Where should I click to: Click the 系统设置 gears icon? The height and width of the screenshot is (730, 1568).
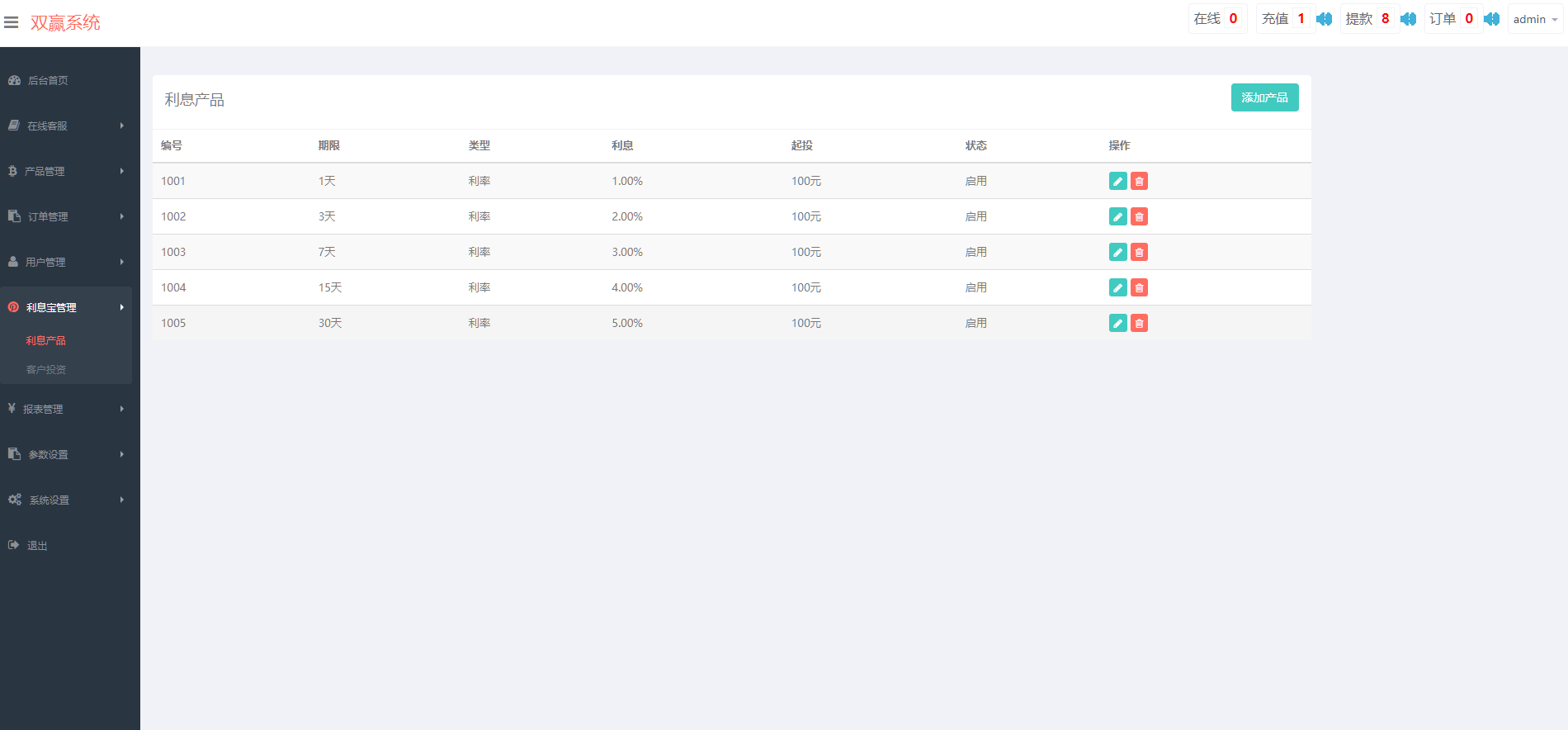coord(15,500)
